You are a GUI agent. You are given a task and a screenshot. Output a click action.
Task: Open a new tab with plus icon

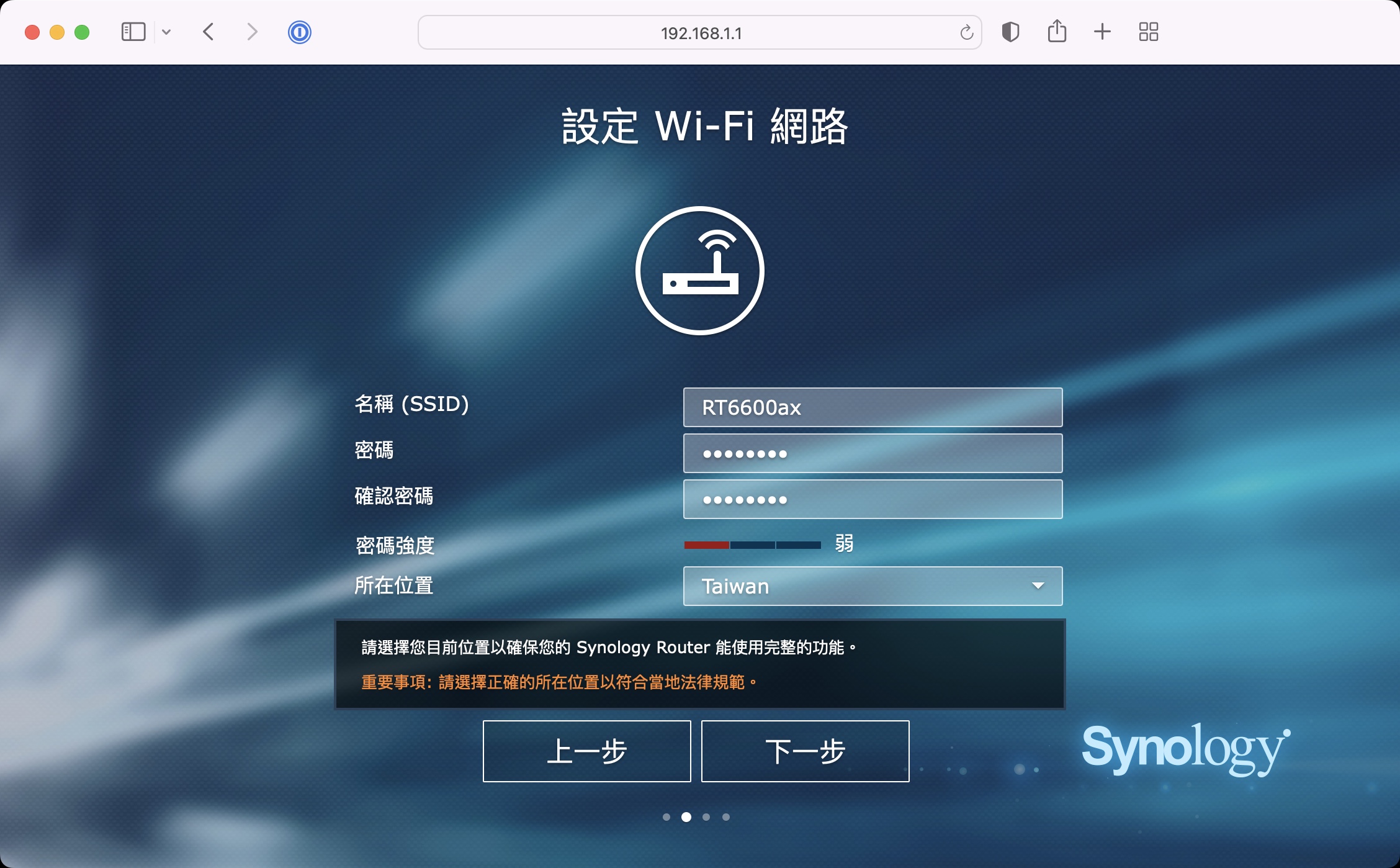pos(1102,32)
